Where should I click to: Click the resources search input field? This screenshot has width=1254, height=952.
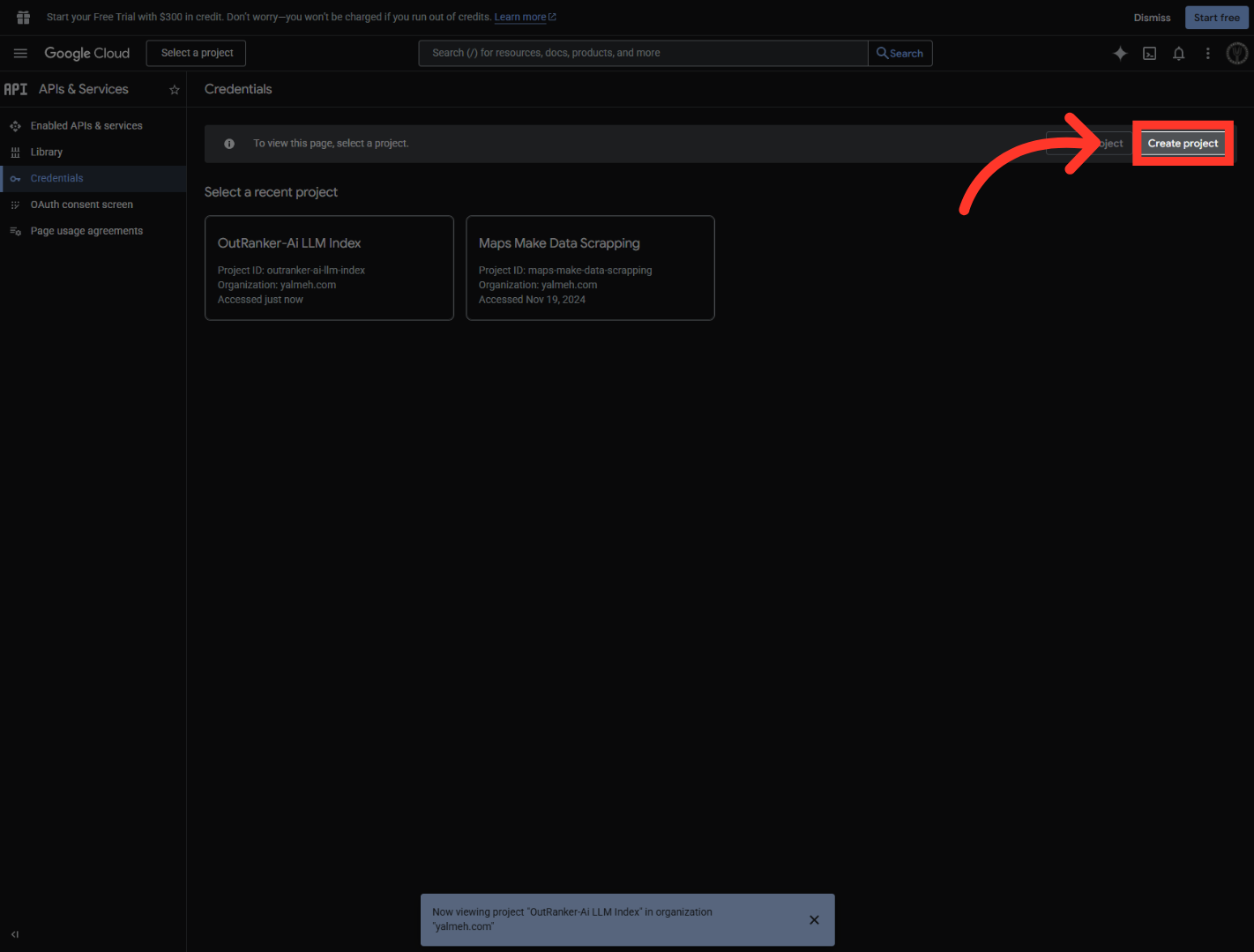[644, 54]
